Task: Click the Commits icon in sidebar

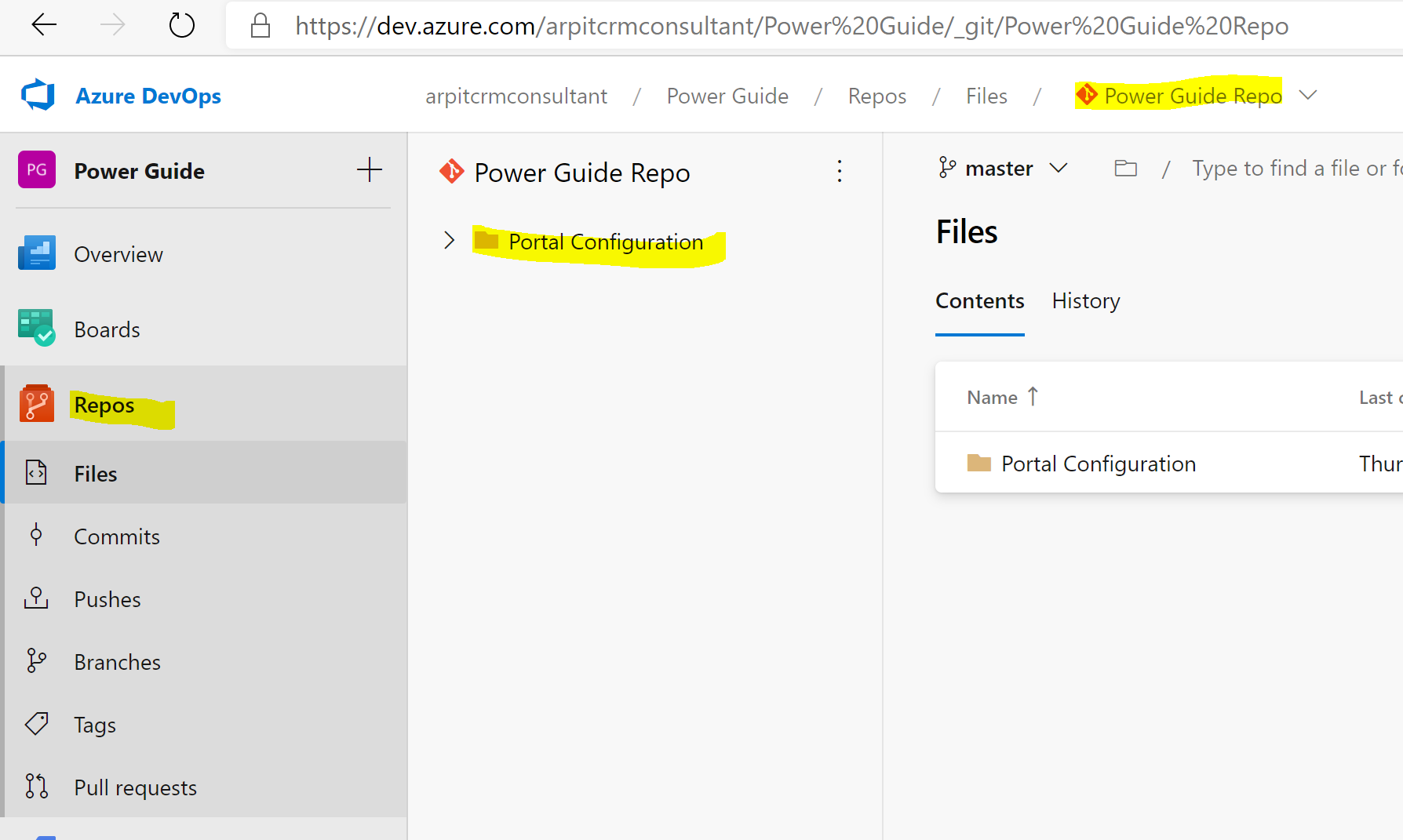Action: (36, 535)
